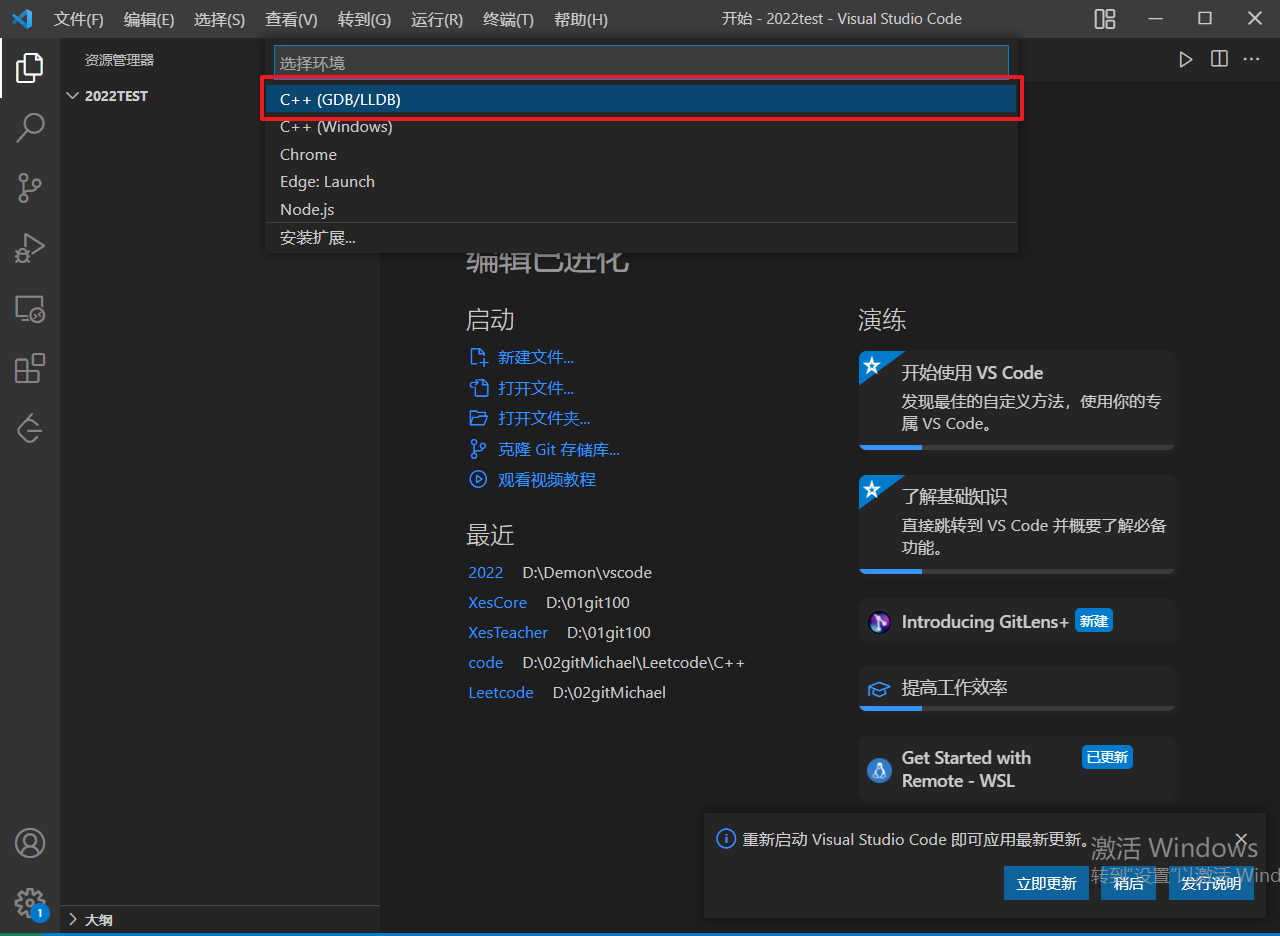Open recent folder code

coord(486,663)
